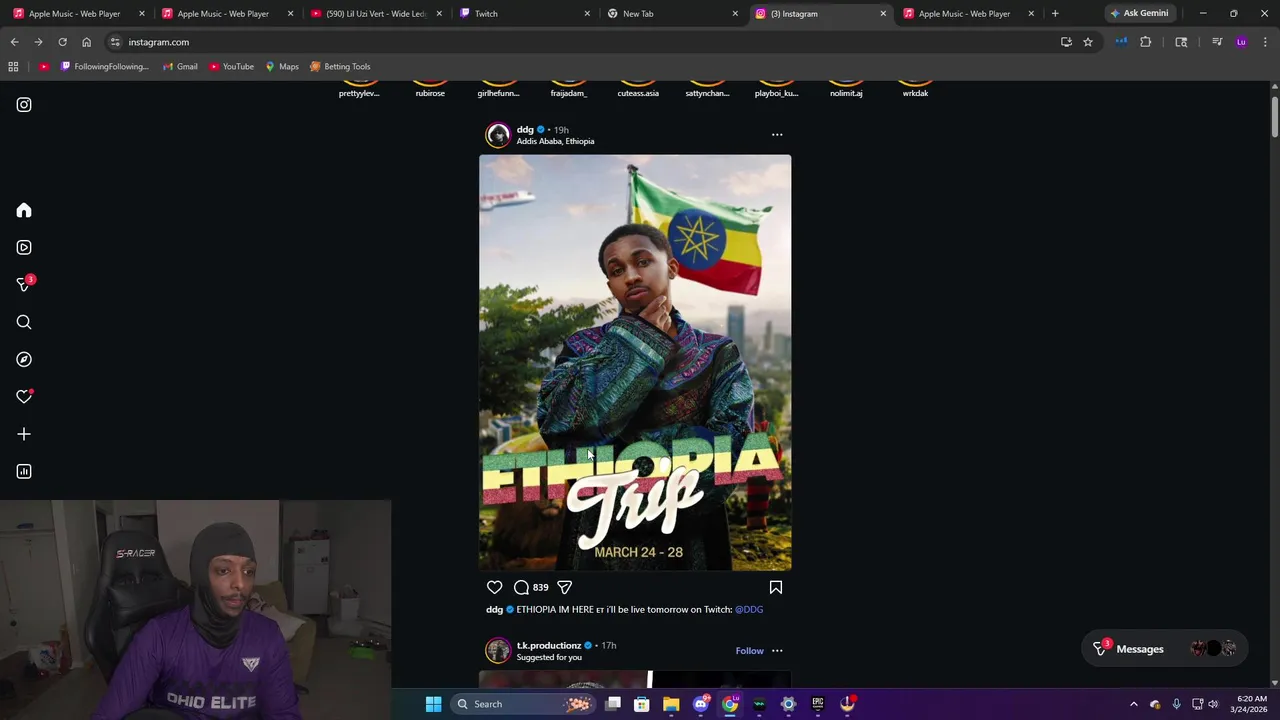This screenshot has height=720, width=1280.
Task: Click the @DDG mention in caption
Action: [749, 609]
